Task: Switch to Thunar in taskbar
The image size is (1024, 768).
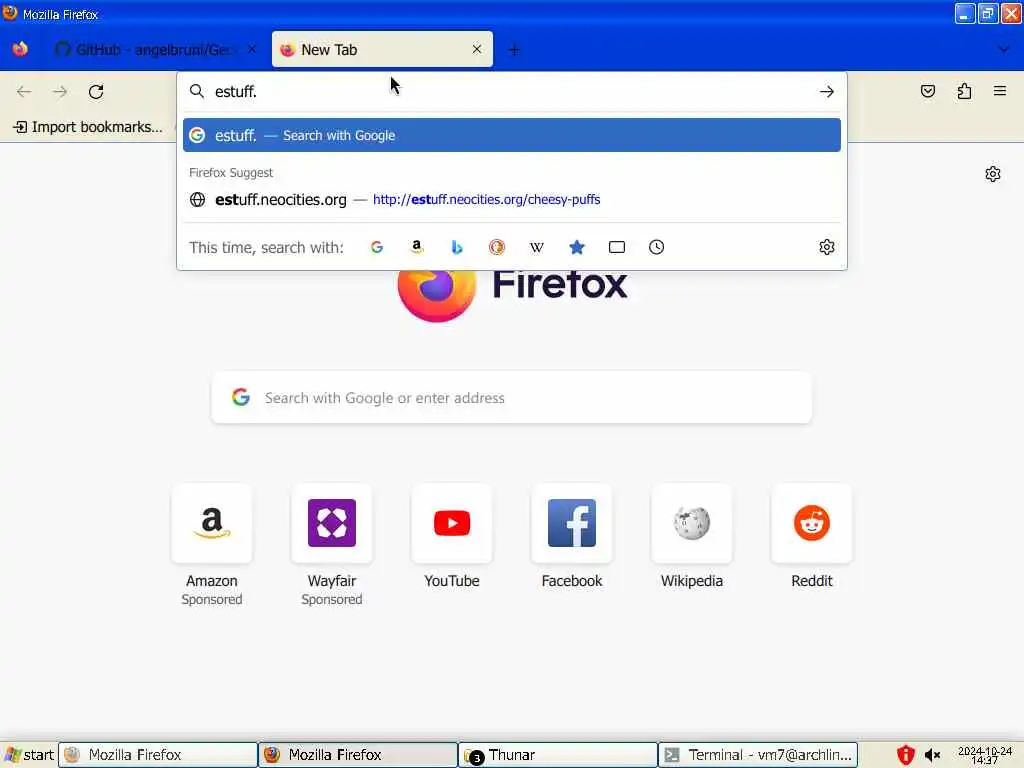Action: click(558, 755)
